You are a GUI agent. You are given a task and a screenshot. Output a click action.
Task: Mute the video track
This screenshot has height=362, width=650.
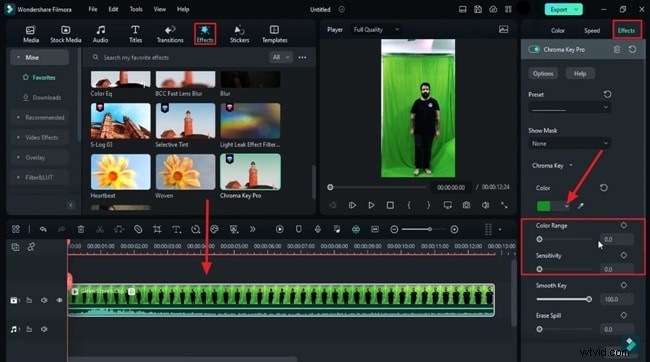pyautogui.click(x=44, y=300)
